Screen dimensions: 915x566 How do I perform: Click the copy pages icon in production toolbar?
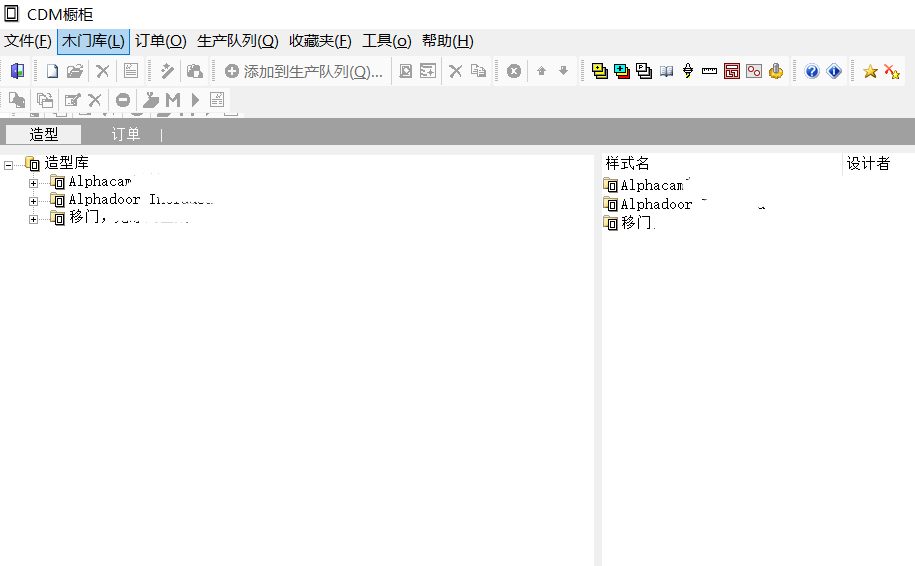(479, 71)
